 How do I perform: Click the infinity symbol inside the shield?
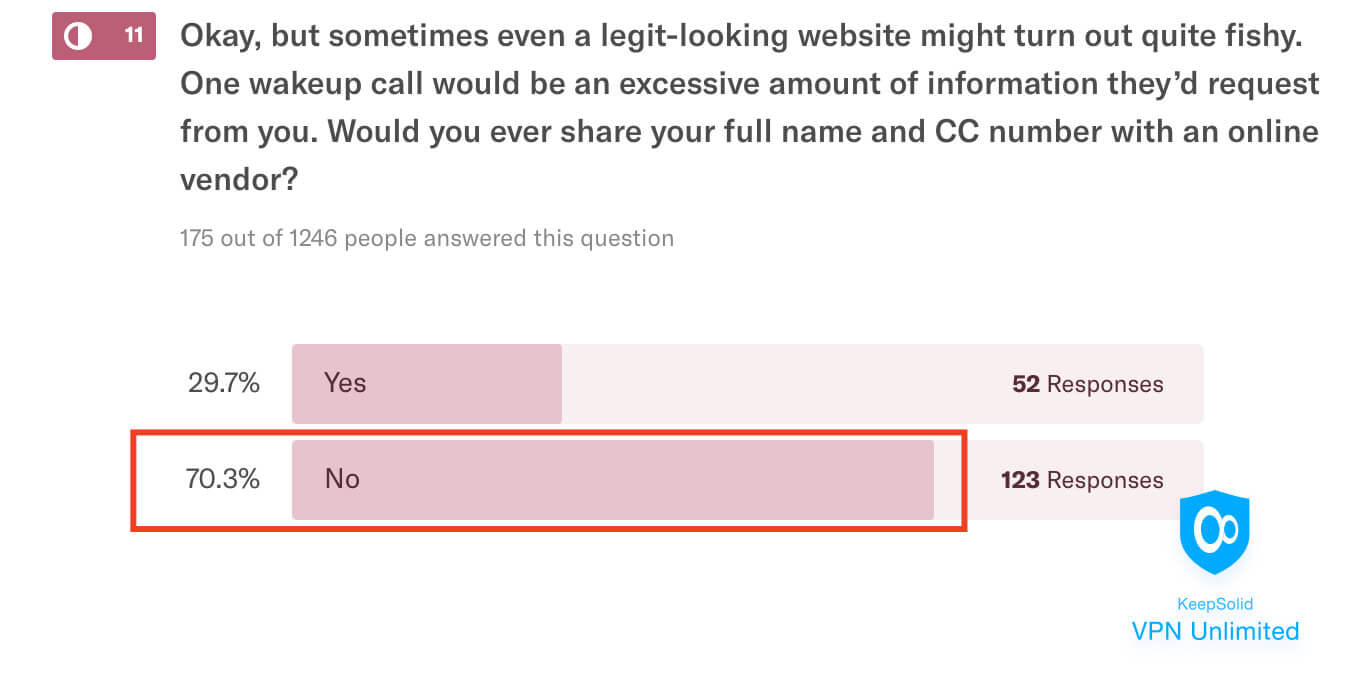point(1215,528)
